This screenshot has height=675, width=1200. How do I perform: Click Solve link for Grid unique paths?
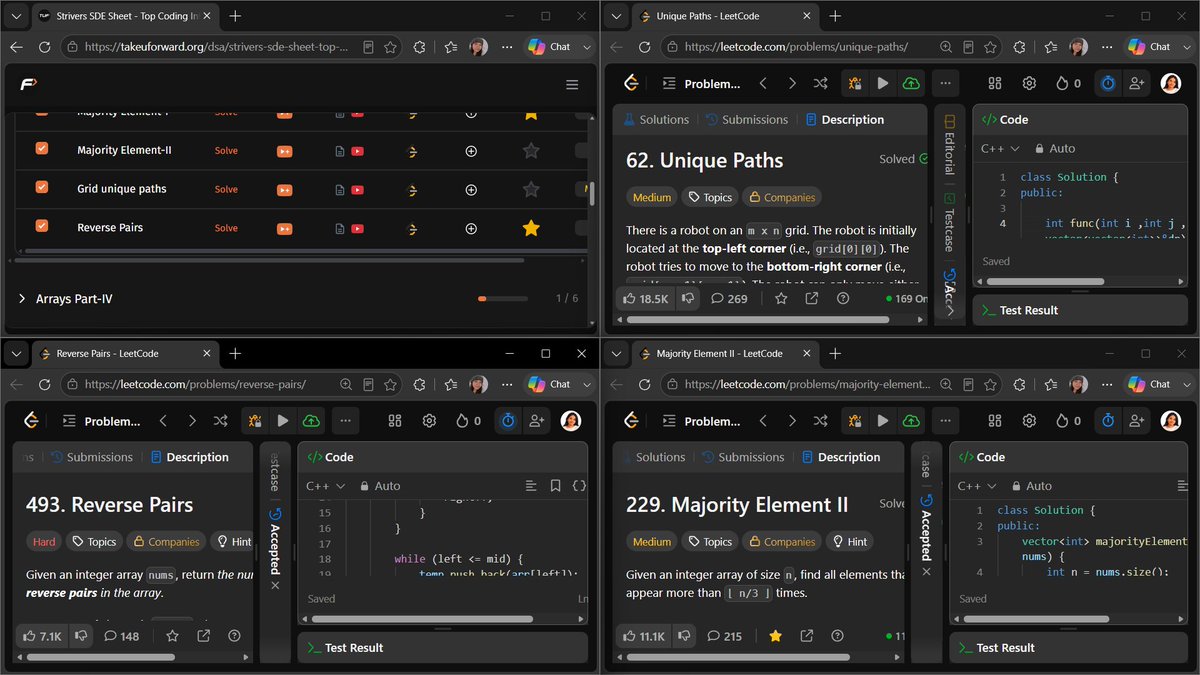point(226,189)
